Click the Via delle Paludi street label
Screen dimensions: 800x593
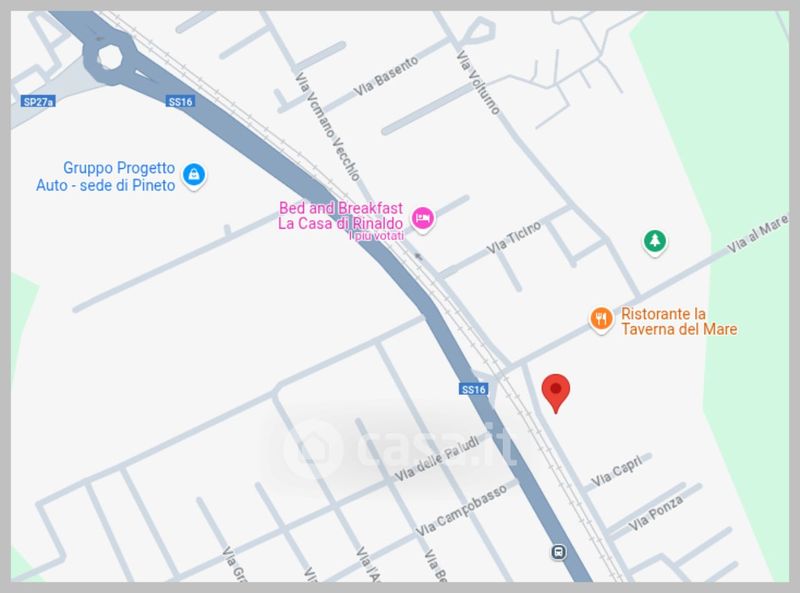[437, 459]
